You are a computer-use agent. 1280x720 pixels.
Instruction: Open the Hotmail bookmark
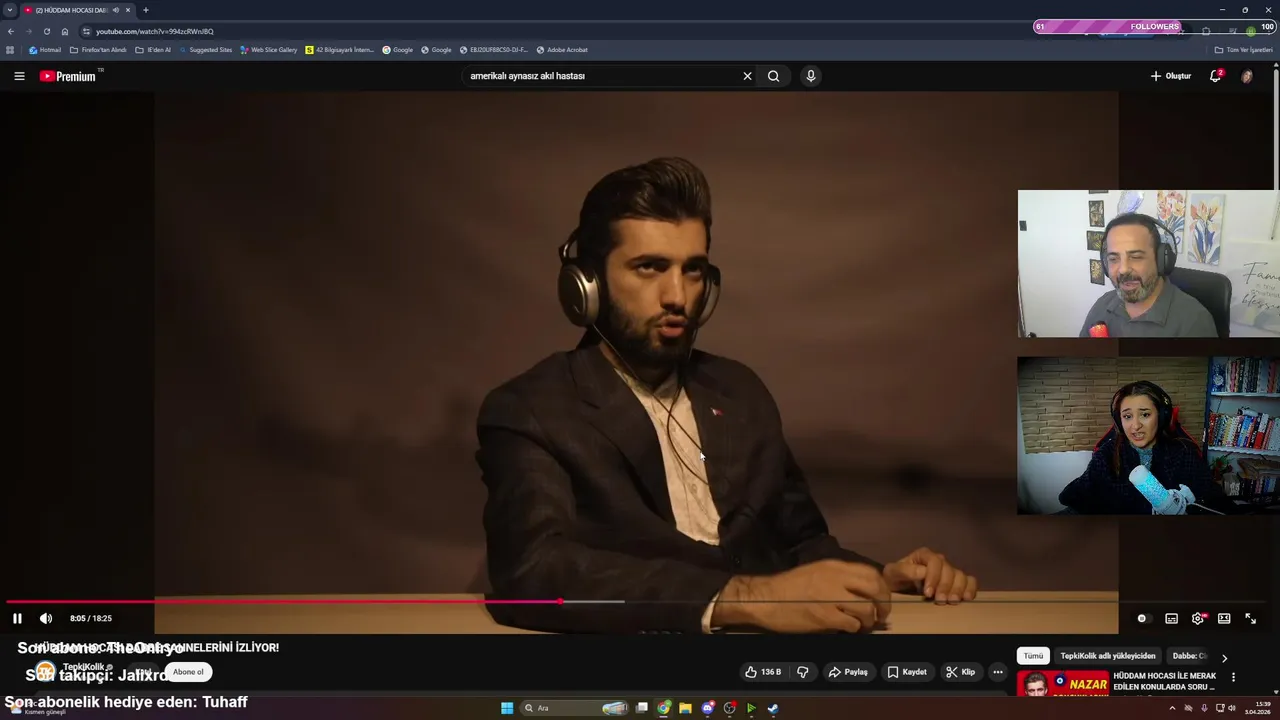coord(45,50)
